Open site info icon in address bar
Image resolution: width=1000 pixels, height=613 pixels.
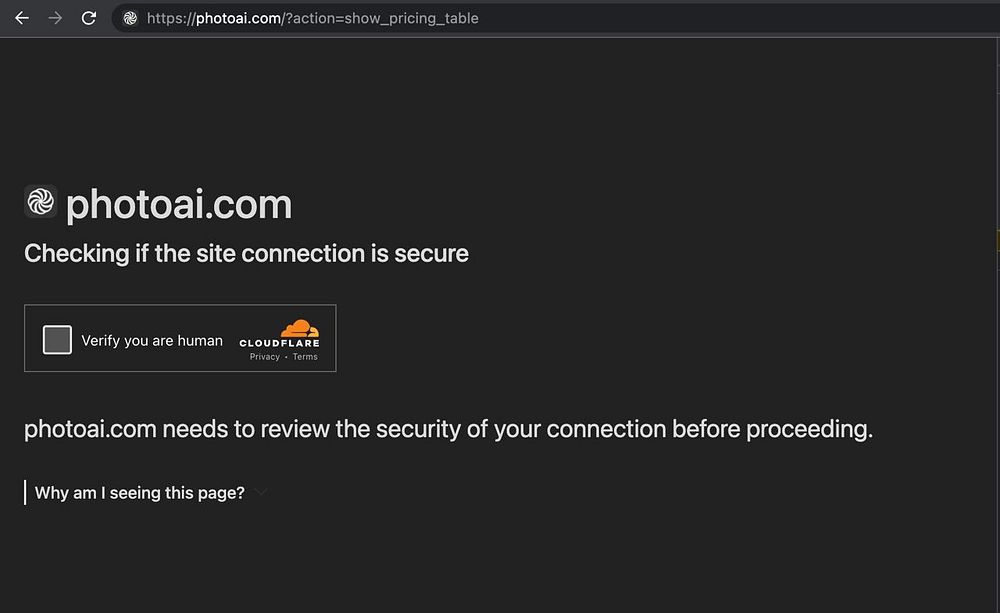pos(130,18)
